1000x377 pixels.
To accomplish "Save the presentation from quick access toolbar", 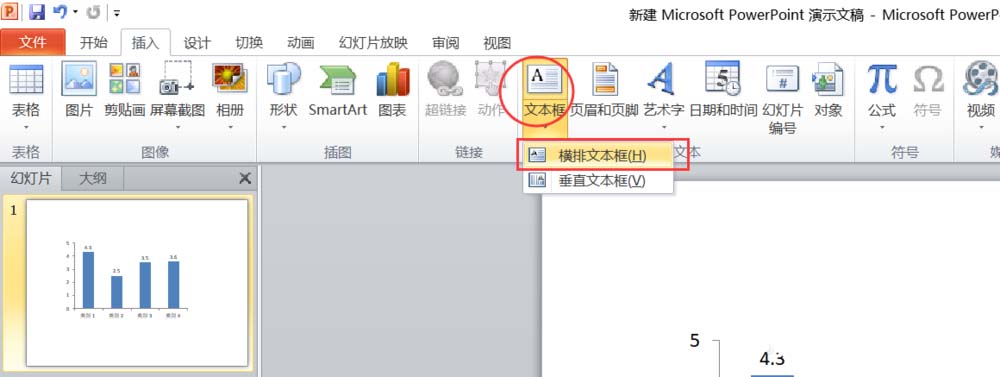I will click(37, 11).
